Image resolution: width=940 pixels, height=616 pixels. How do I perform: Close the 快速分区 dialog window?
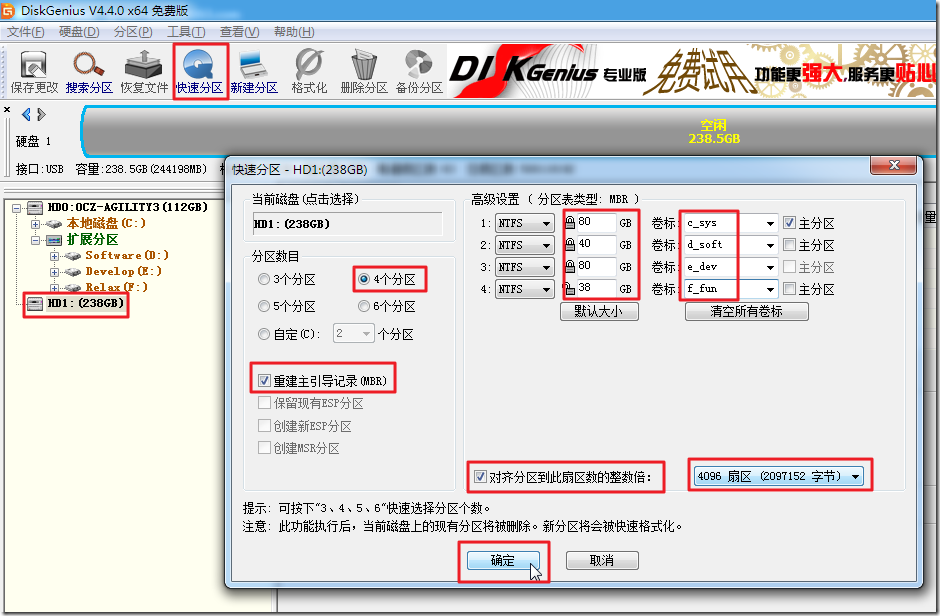pyautogui.click(x=894, y=165)
